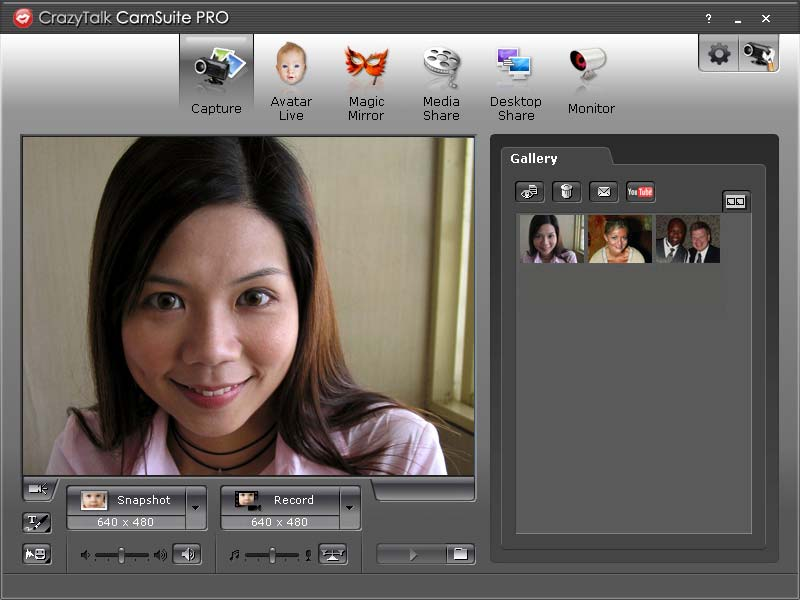Click the camera source icon below preview
The width and height of the screenshot is (800, 600).
[x=39, y=489]
